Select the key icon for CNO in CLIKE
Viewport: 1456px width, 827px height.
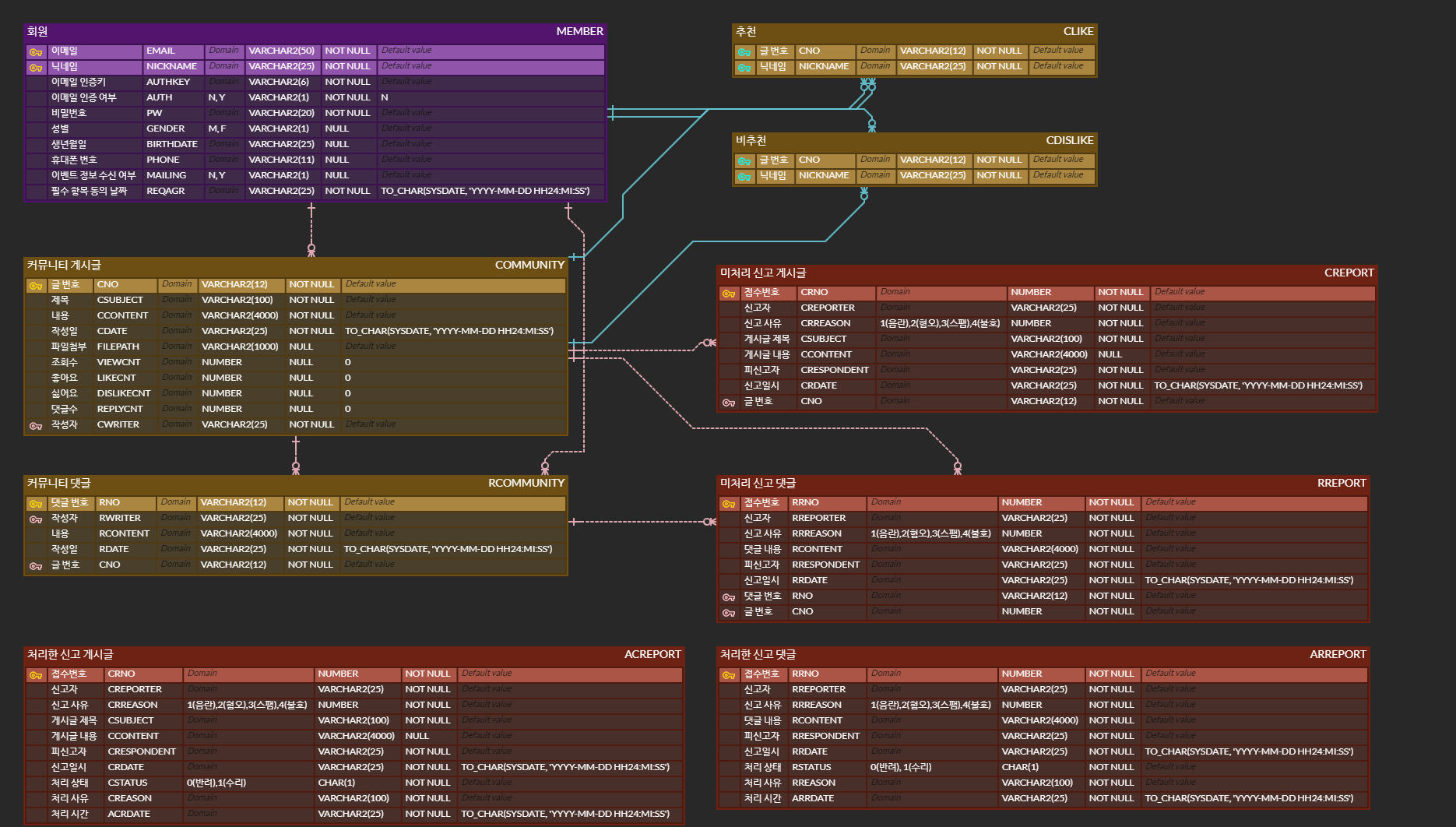(744, 51)
